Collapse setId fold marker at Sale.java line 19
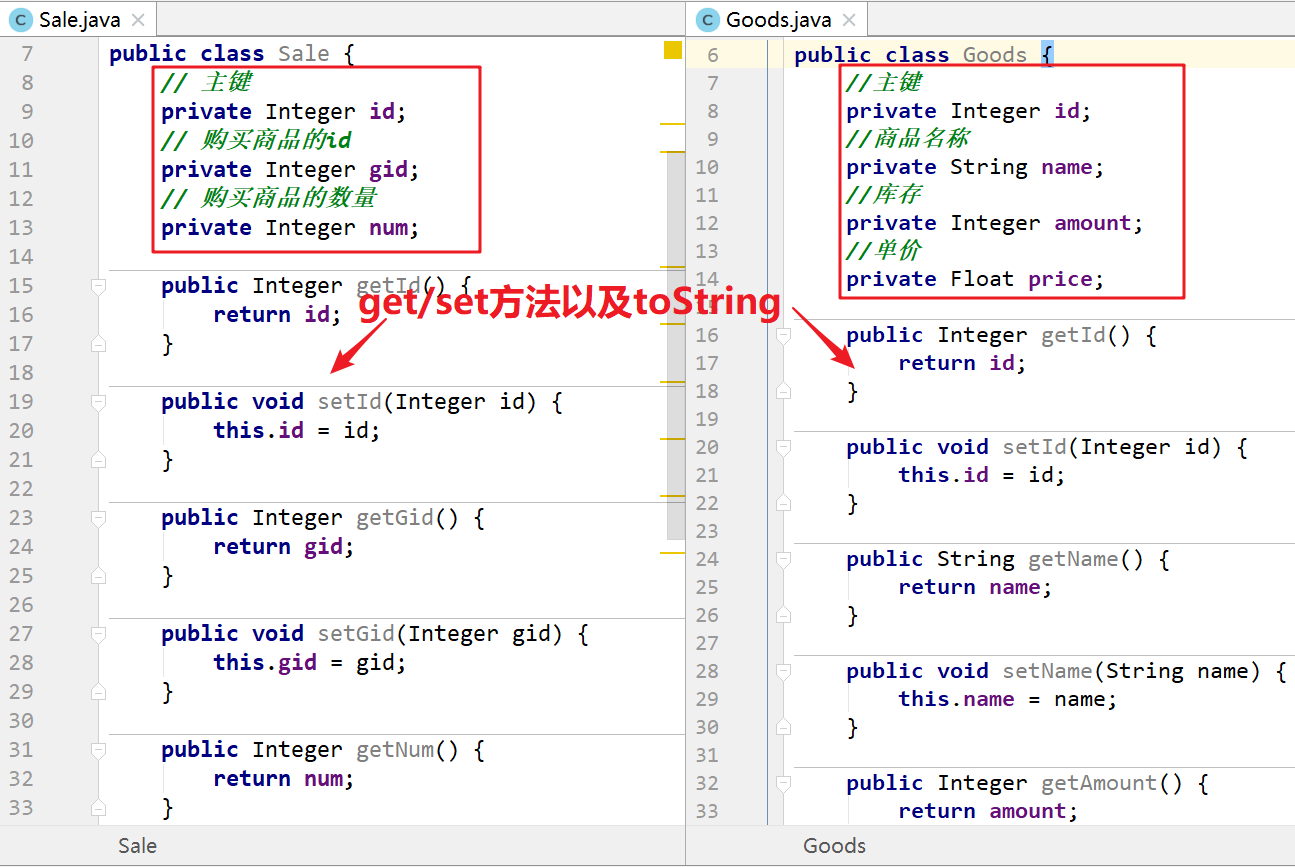1295x867 pixels. pos(98,402)
